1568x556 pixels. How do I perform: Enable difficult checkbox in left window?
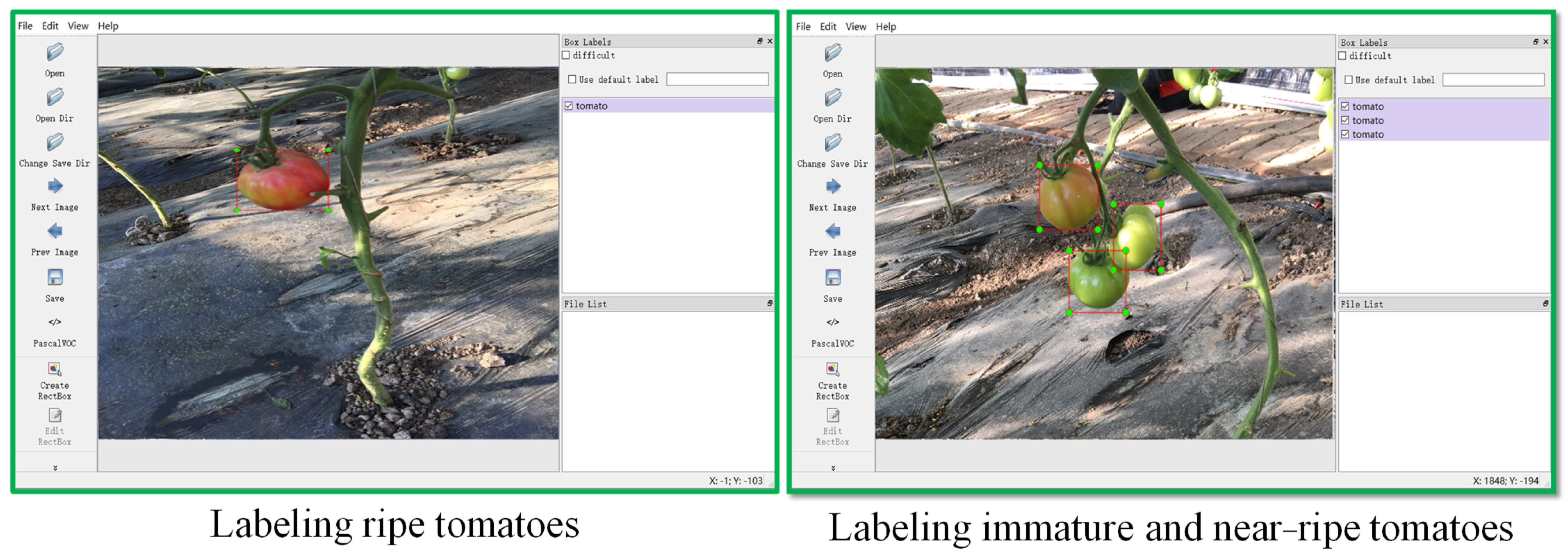pyautogui.click(x=567, y=55)
